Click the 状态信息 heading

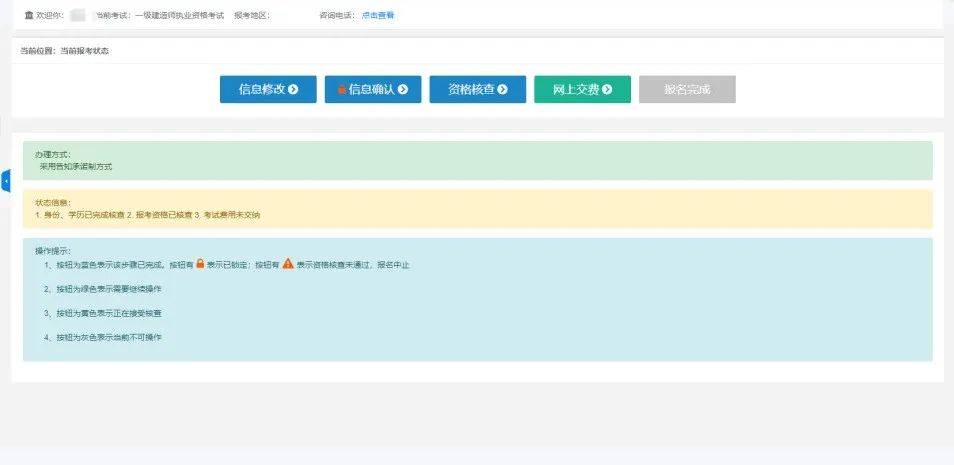[x=53, y=203]
